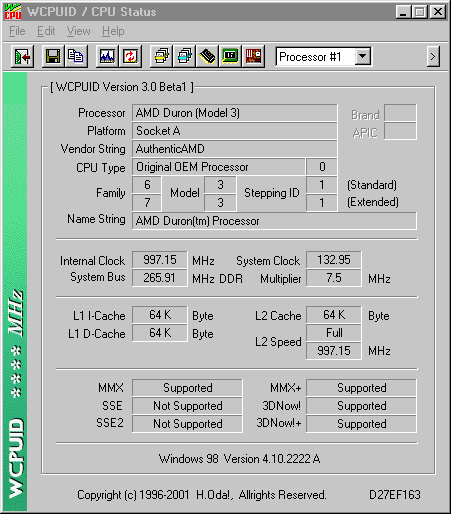Open the File menu

(x=17, y=31)
